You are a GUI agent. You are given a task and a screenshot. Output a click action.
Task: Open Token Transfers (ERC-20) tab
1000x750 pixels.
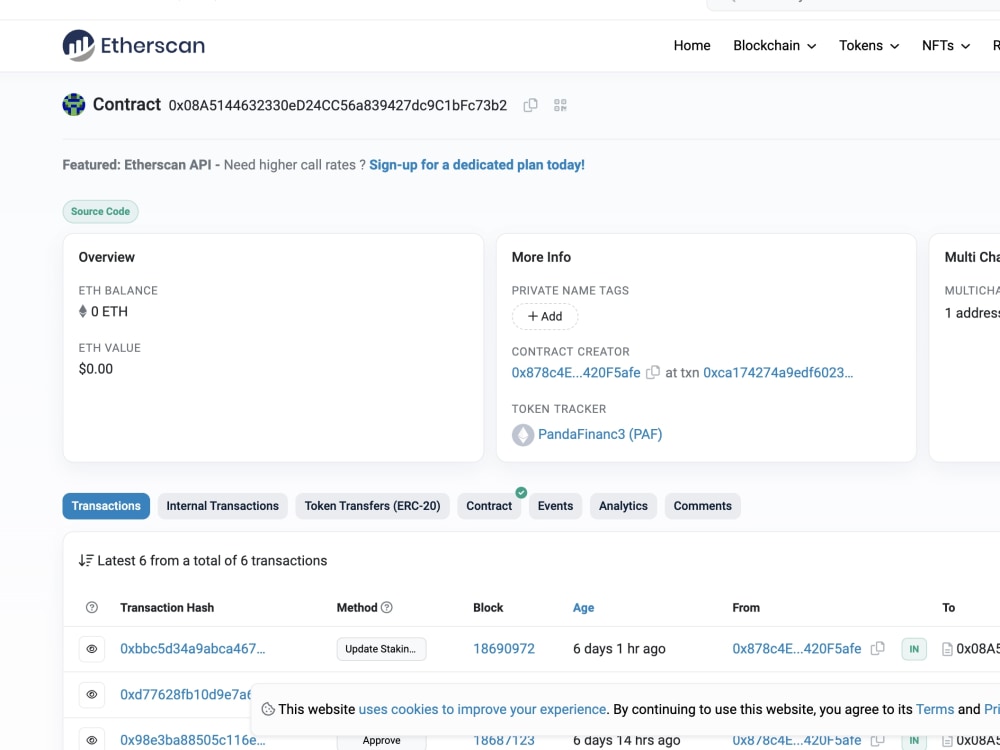point(372,506)
